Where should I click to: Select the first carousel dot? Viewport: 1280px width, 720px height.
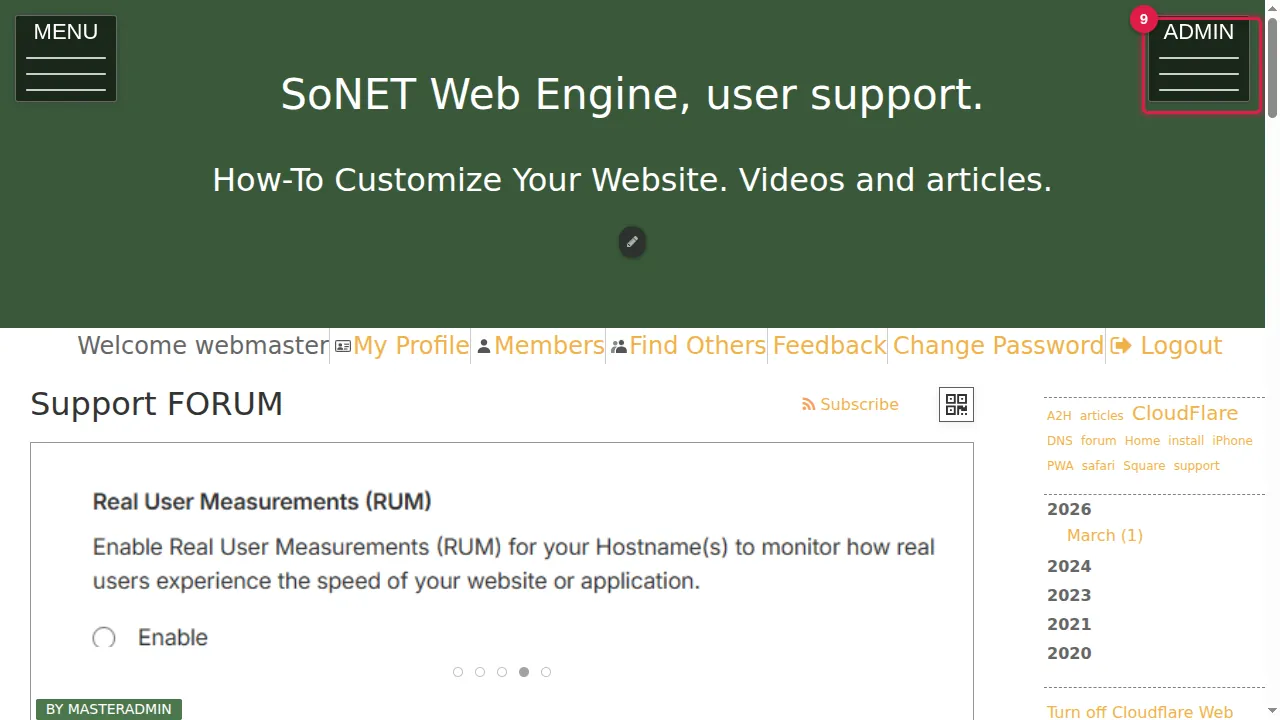[458, 672]
